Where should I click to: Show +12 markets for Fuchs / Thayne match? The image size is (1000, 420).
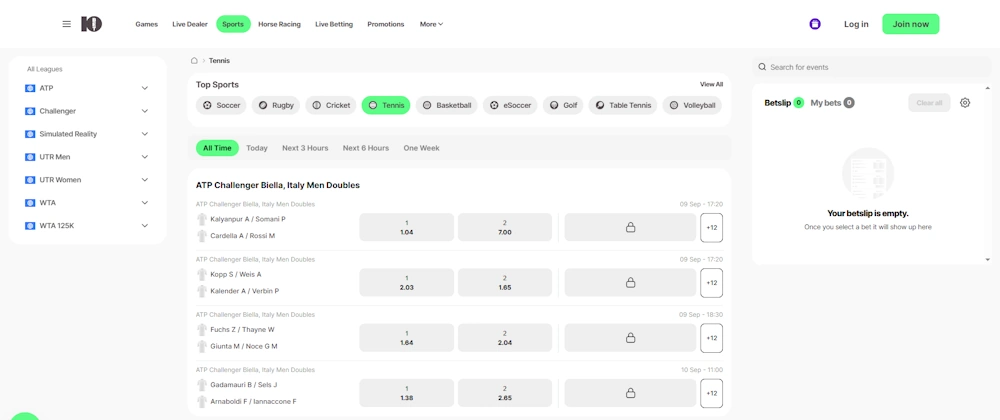click(711, 338)
